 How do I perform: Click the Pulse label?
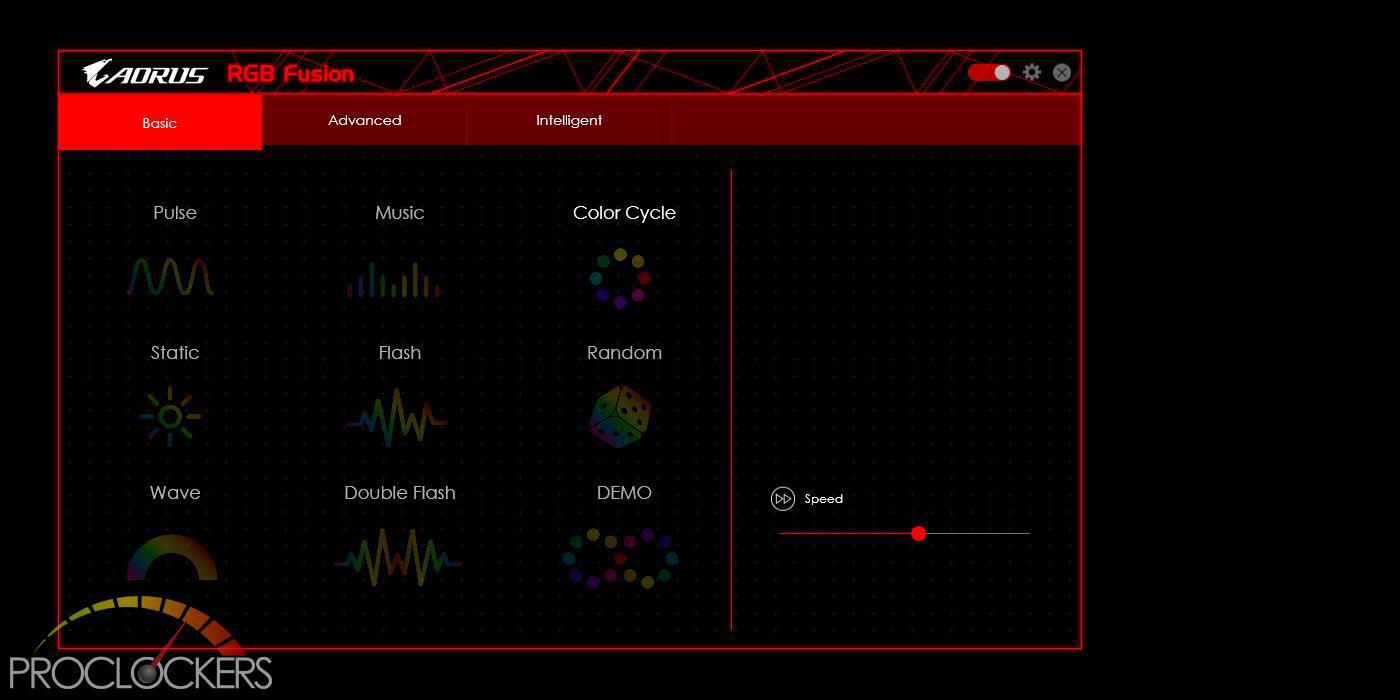click(175, 213)
